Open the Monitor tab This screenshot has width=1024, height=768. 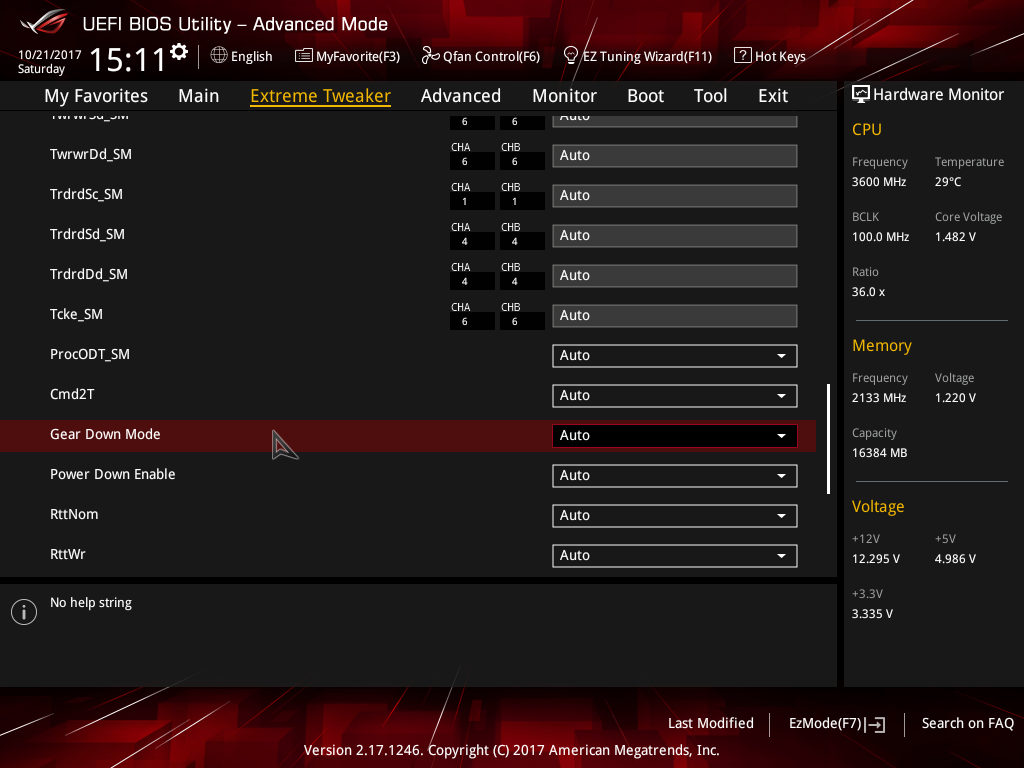[564, 96]
